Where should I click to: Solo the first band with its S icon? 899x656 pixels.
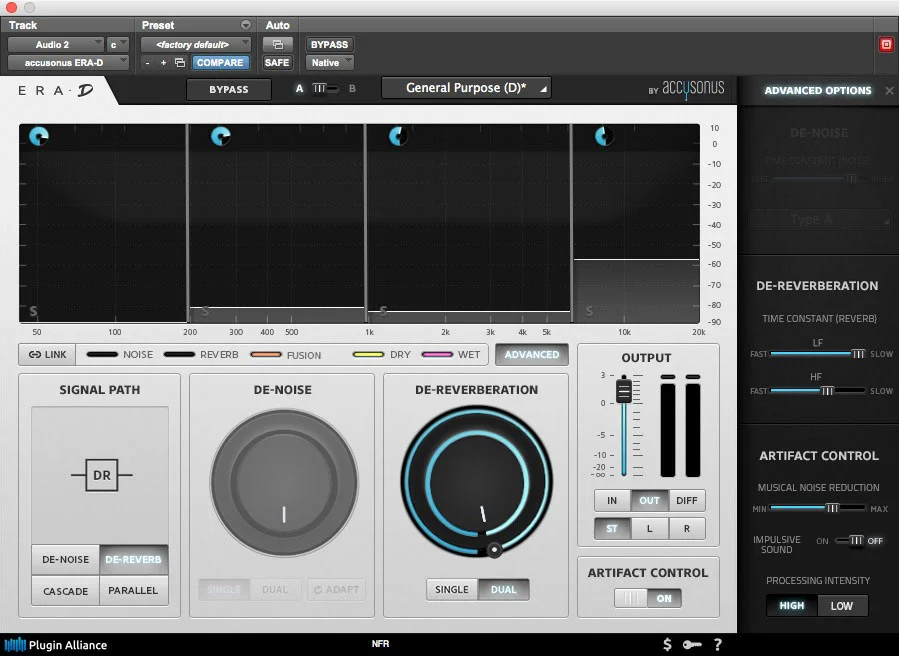point(33,311)
